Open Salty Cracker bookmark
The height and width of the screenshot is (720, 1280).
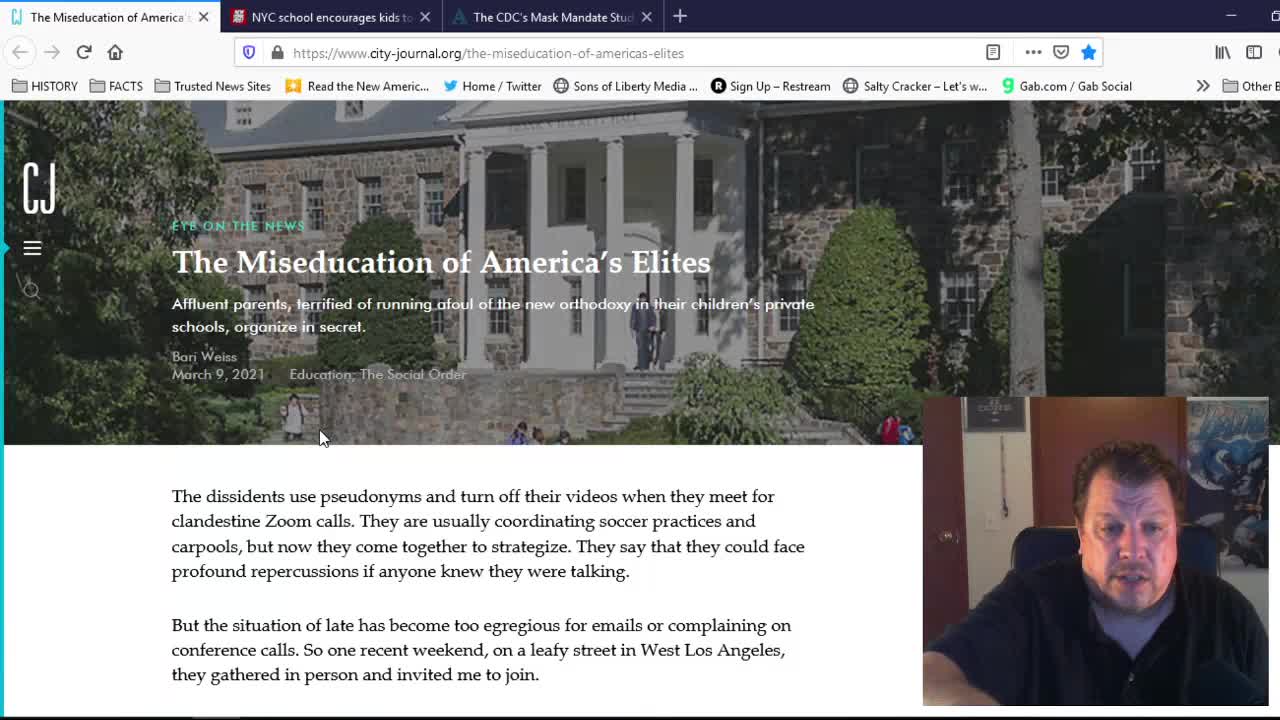tap(915, 86)
